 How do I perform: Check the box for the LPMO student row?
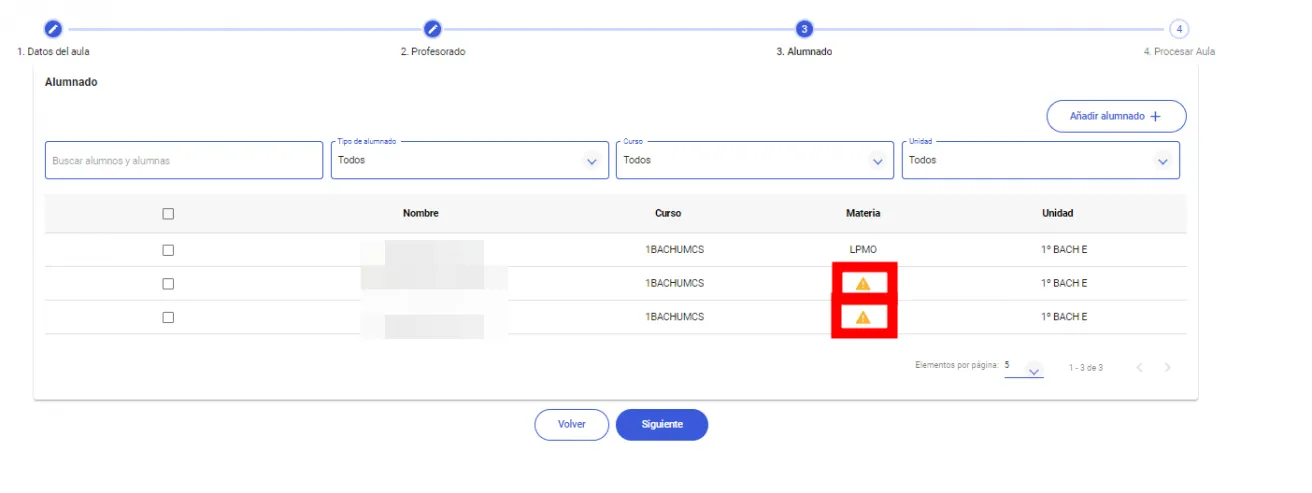click(x=168, y=250)
